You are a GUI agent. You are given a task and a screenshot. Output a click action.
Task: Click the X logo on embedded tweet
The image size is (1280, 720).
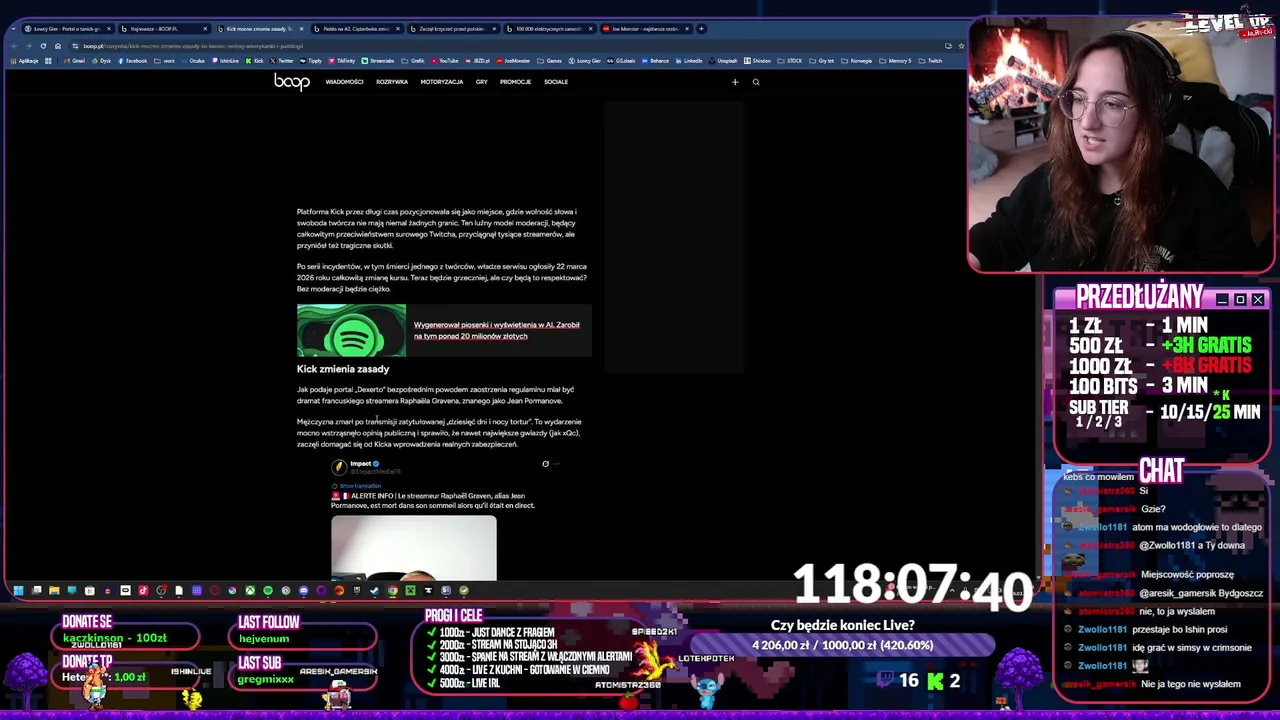click(545, 464)
